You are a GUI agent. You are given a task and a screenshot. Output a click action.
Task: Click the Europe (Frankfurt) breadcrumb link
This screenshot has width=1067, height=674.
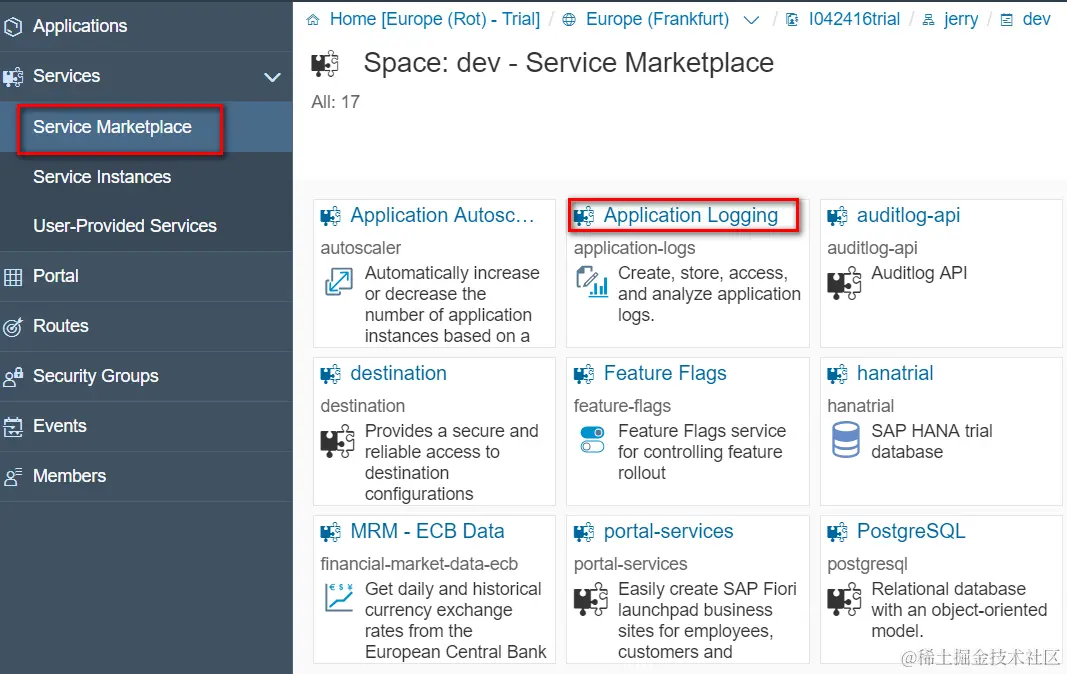point(657,19)
